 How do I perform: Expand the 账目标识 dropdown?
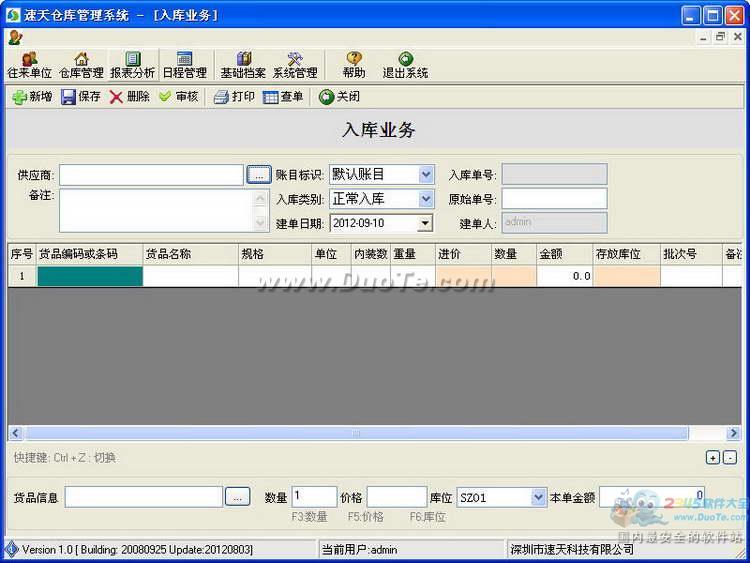426,175
